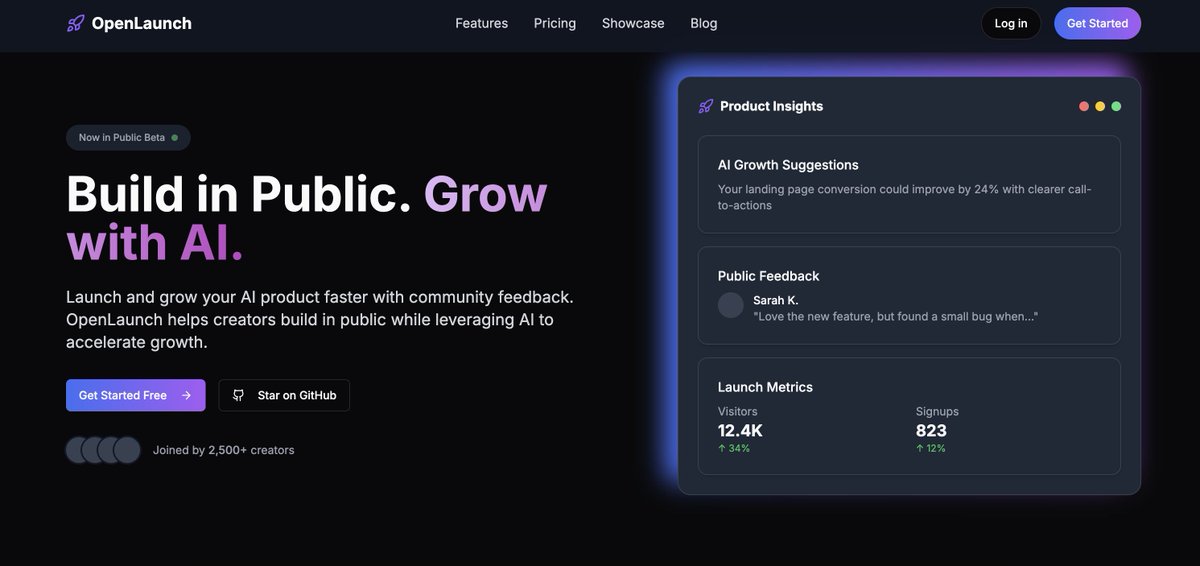Click the 12.4K visitors value
This screenshot has height=566, width=1200.
click(x=740, y=431)
